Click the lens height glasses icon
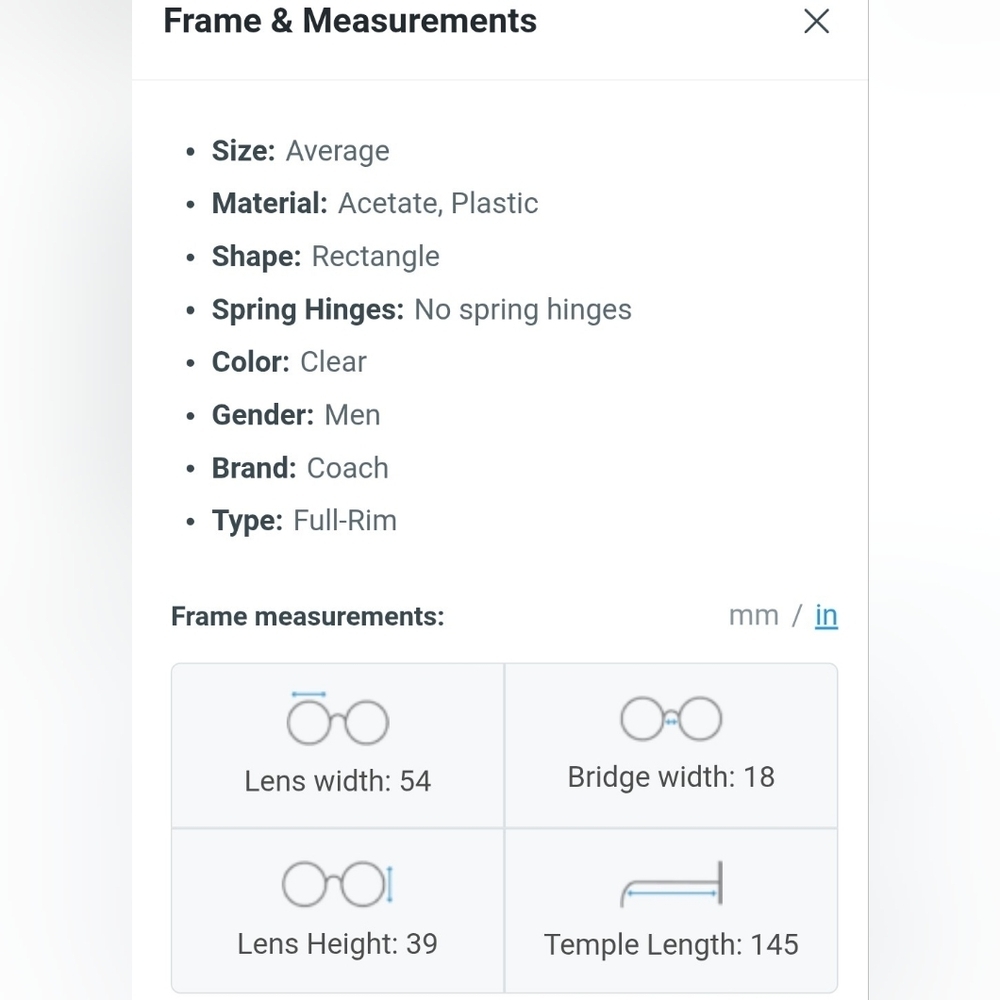 (337, 883)
